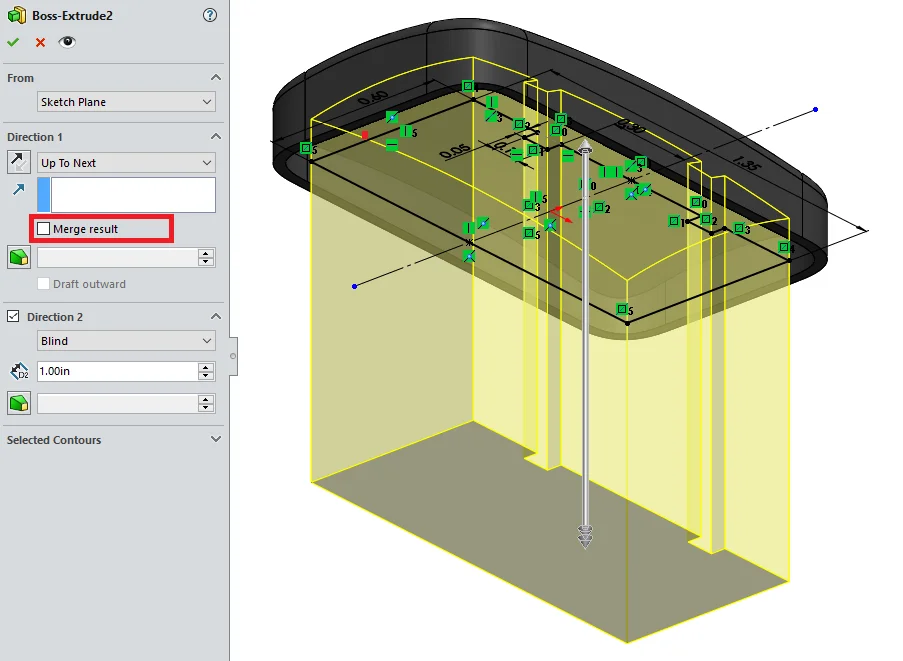The height and width of the screenshot is (661, 903).
Task: Click the Direction 1 draft on/off icon
Action: click(x=18, y=258)
